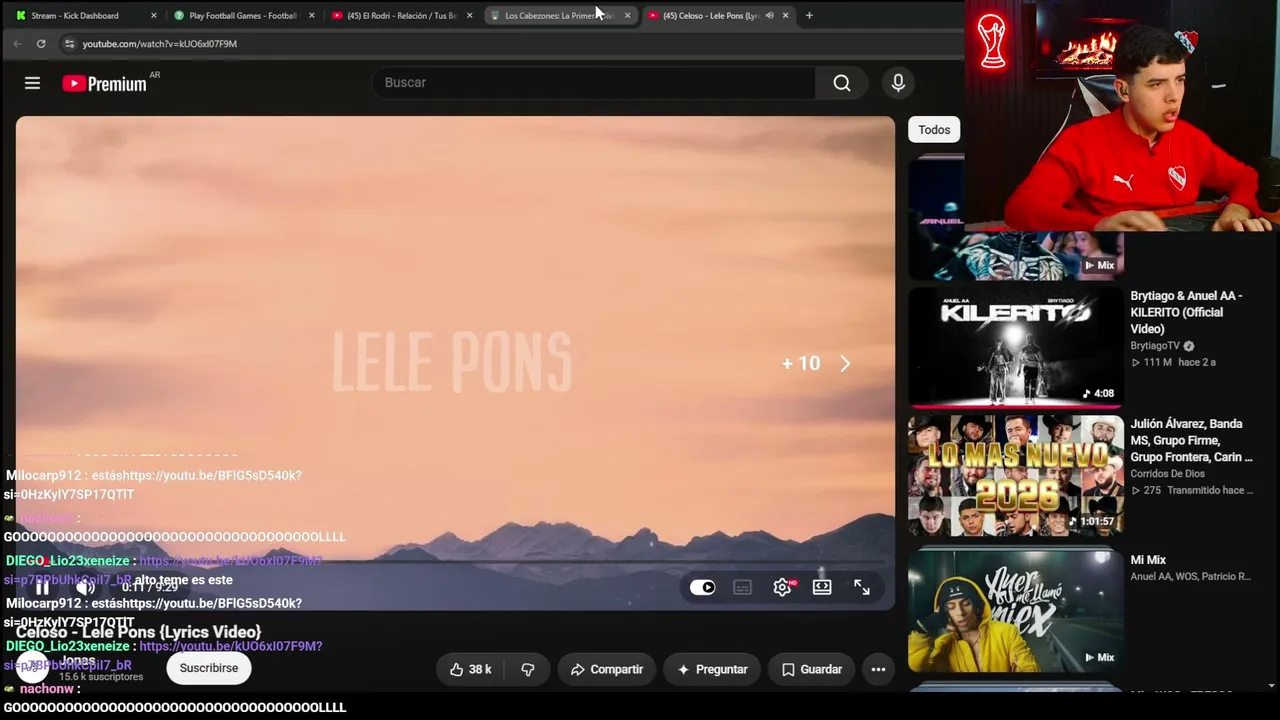The image size is (1280, 720).
Task: Dislike the Celoso video
Action: 528,669
